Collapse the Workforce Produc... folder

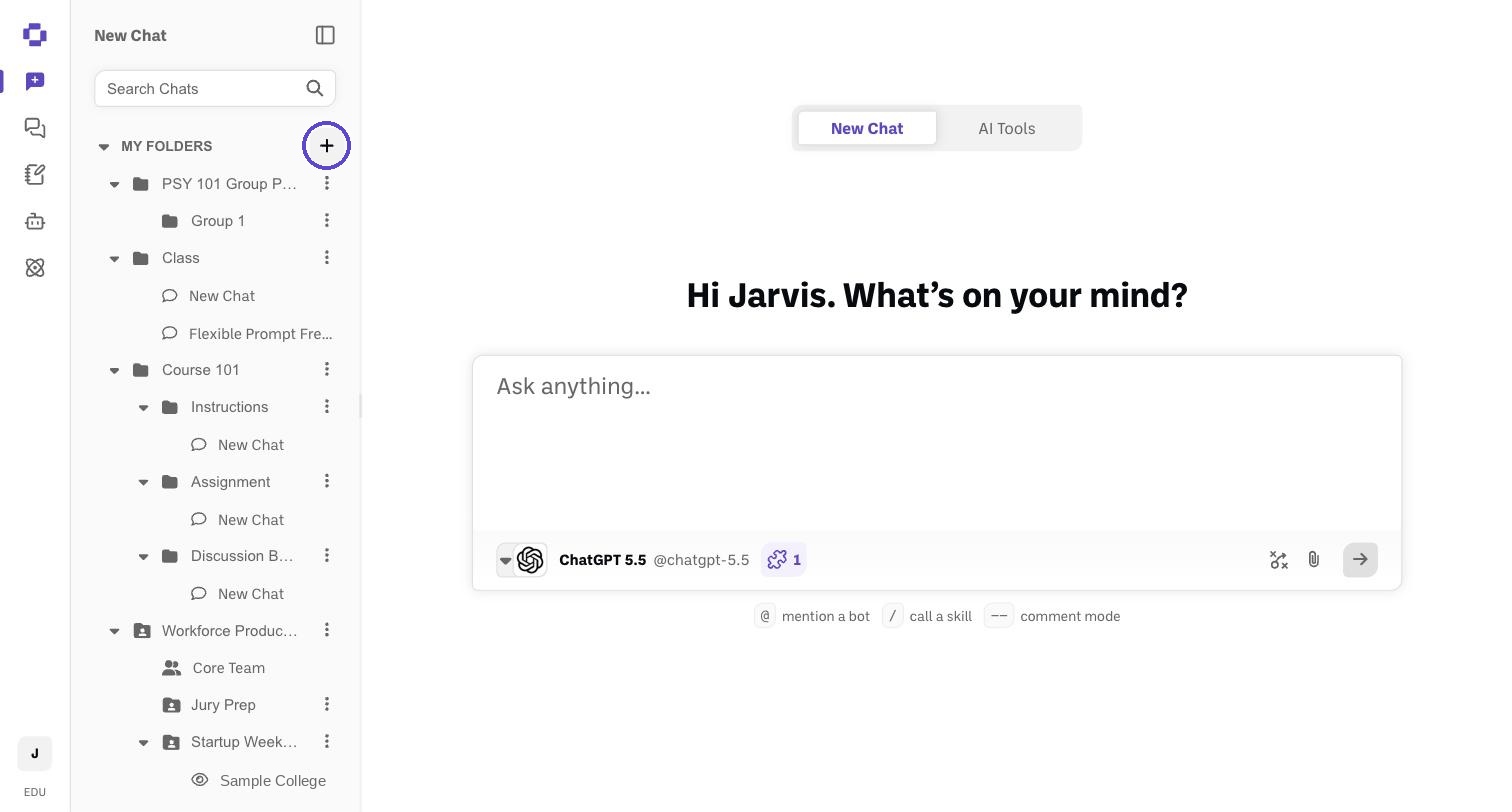pos(114,631)
